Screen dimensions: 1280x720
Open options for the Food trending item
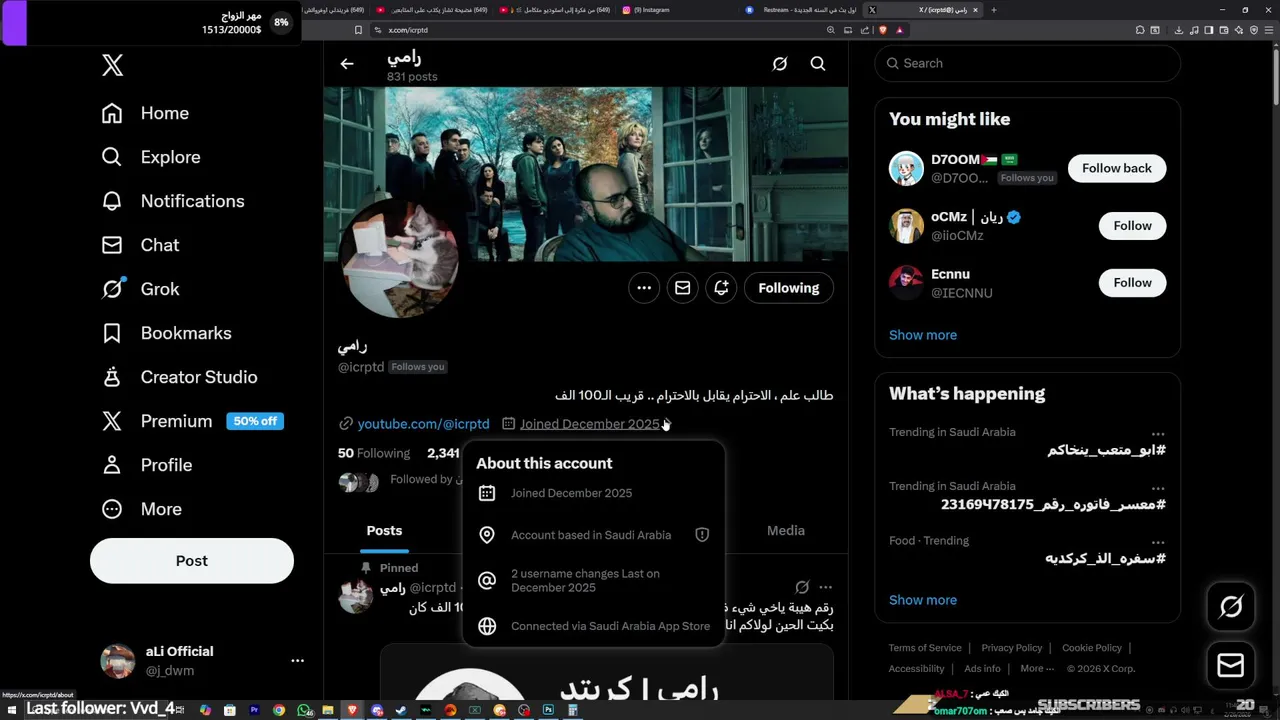(1158, 542)
